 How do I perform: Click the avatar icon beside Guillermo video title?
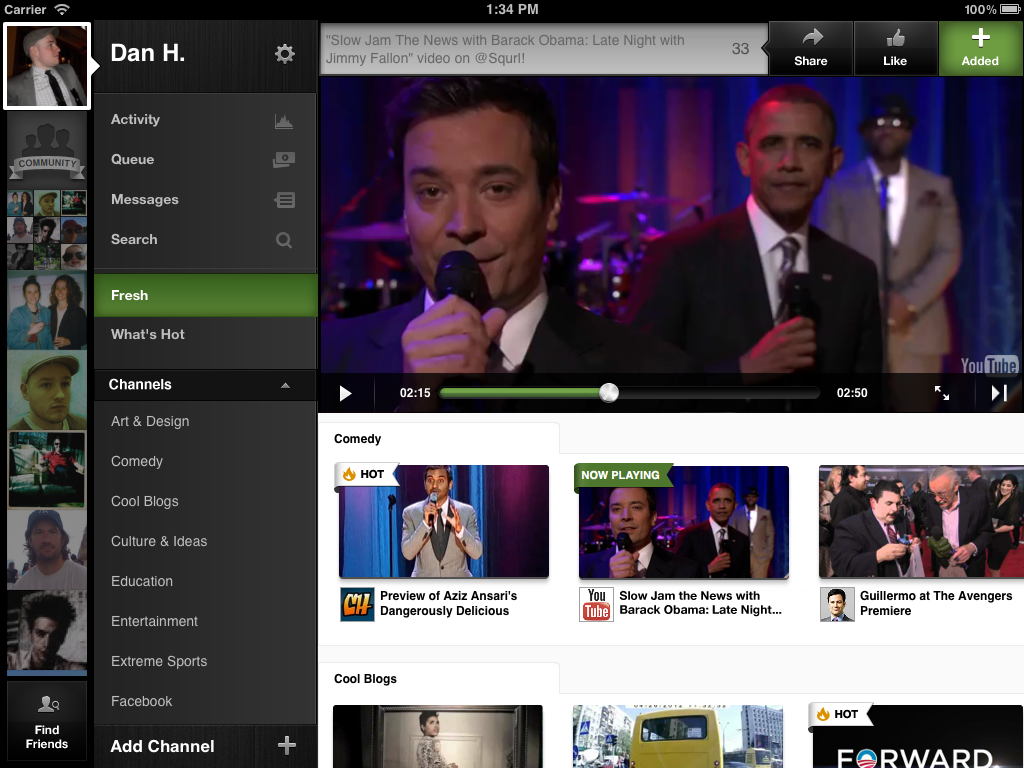click(837, 604)
